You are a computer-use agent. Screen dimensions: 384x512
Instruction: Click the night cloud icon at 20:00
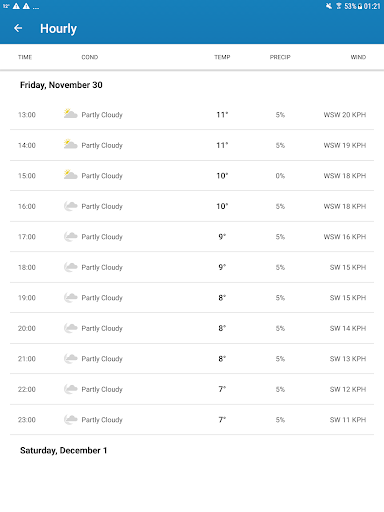coord(70,328)
